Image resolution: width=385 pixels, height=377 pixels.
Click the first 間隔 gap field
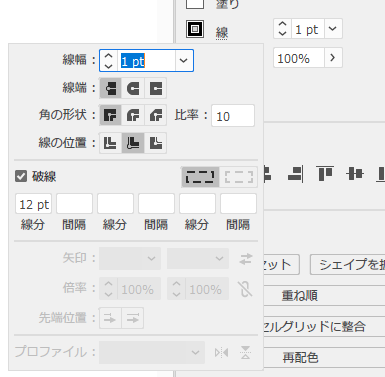click(x=74, y=204)
